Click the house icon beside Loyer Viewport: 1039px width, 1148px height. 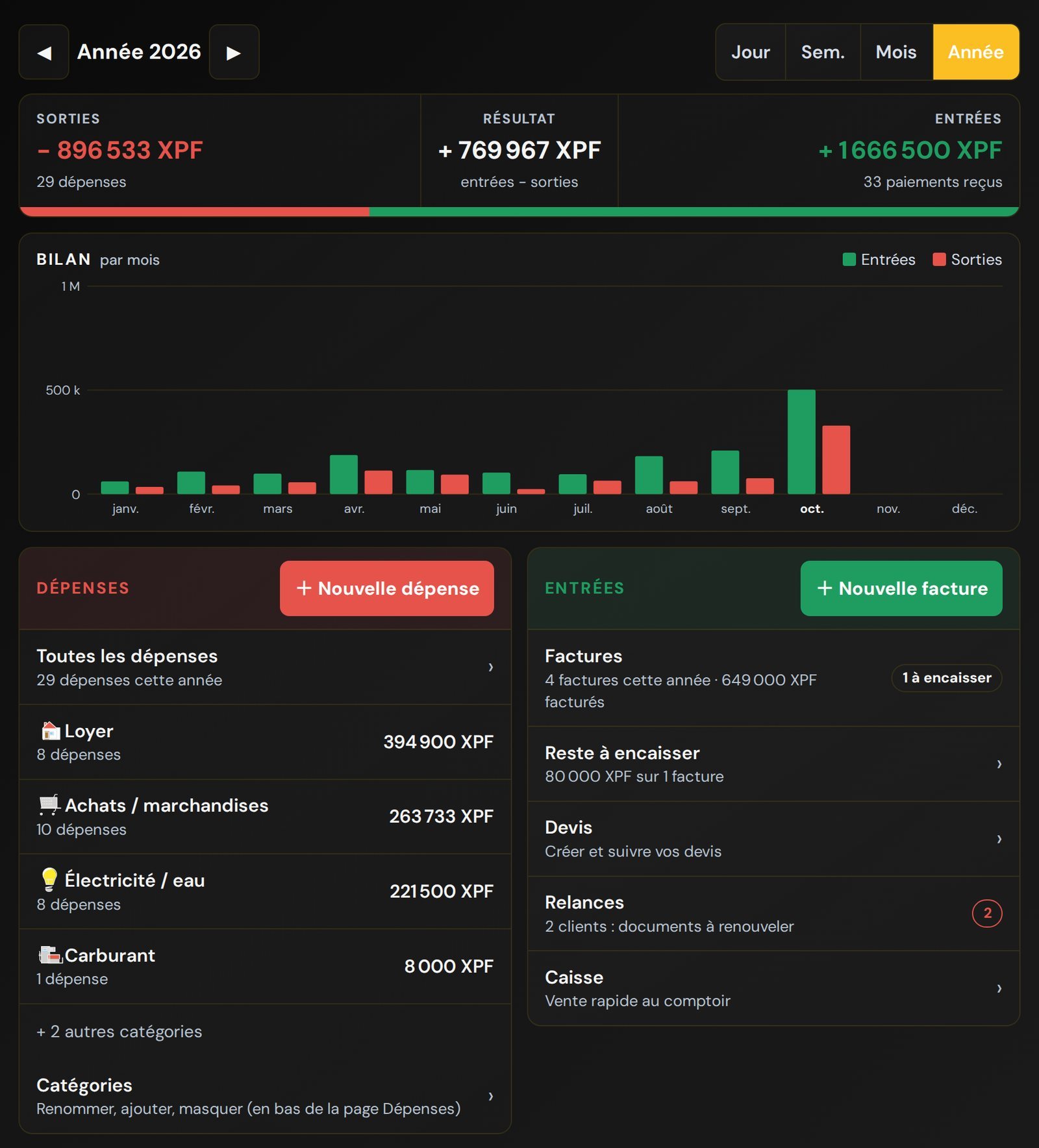point(50,730)
